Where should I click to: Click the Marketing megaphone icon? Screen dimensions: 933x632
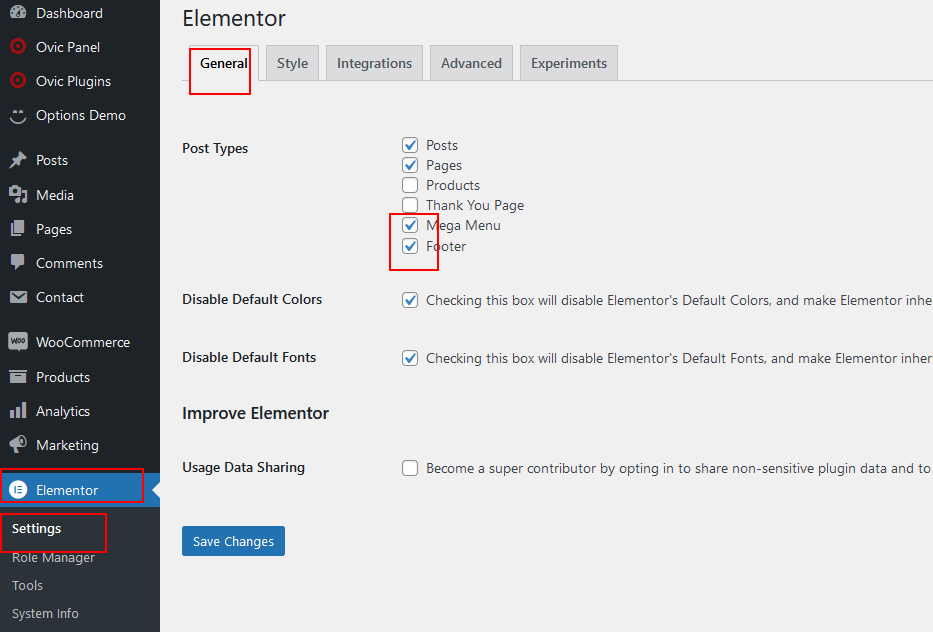pos(18,445)
